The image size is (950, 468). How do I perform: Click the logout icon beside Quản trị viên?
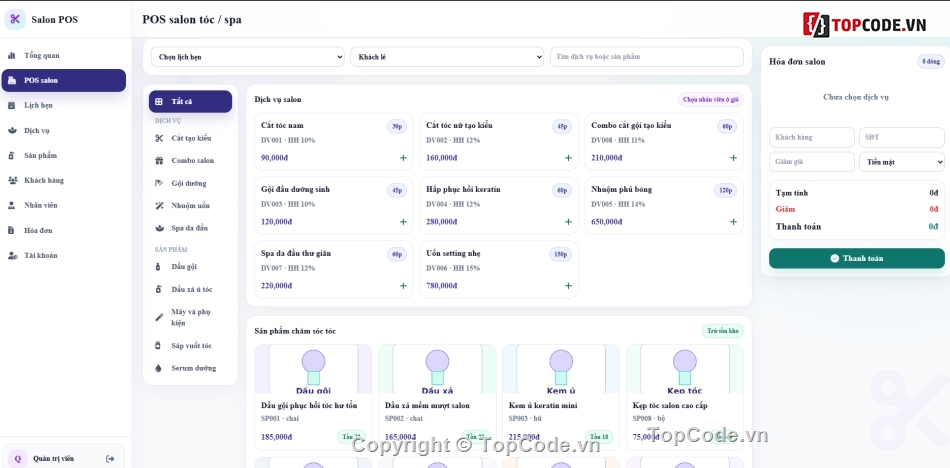[110, 458]
